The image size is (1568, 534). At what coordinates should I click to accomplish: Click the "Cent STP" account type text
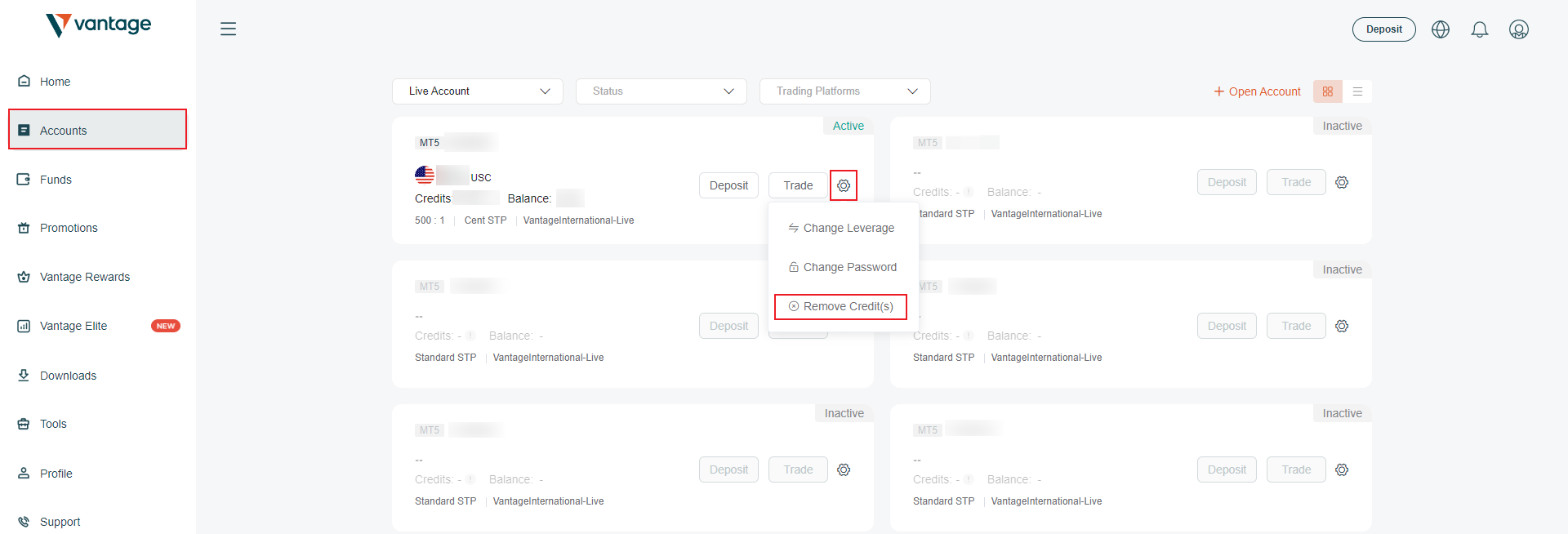485,220
